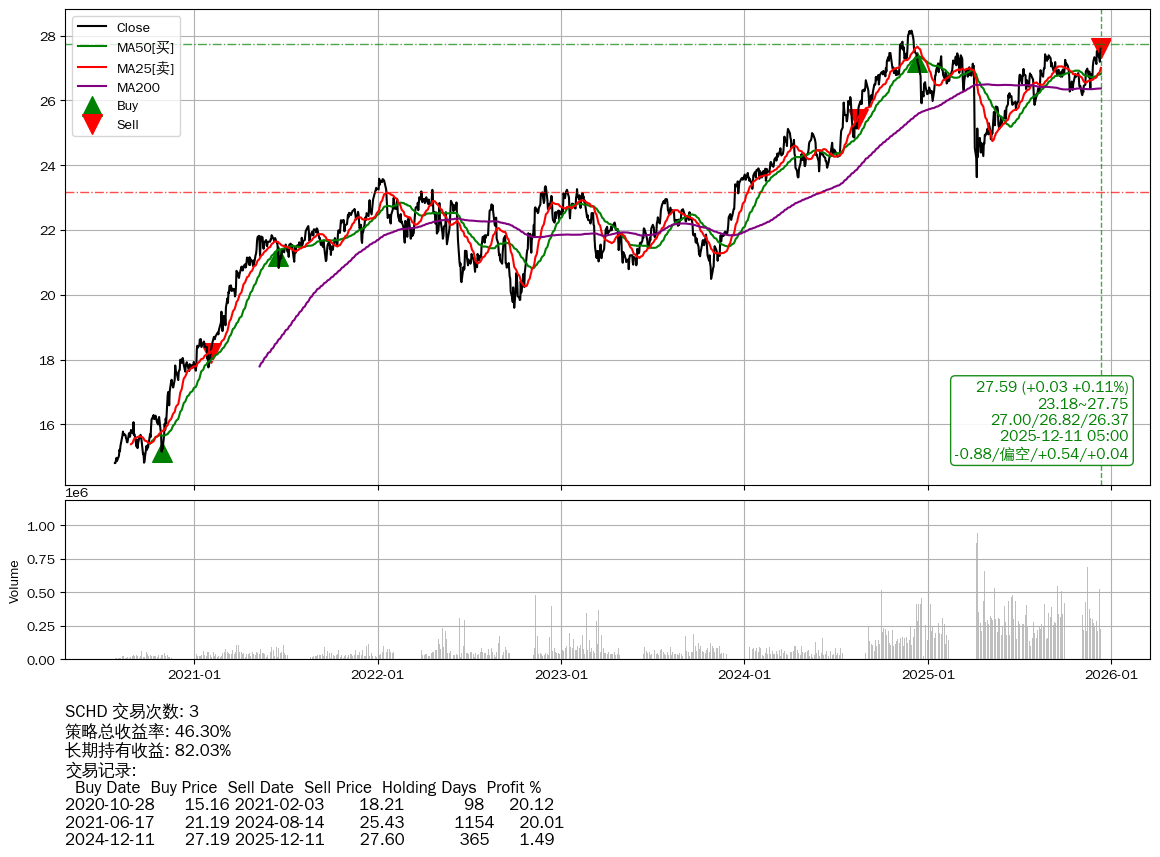Viewport: 1160px width, 857px height.
Task: Click the green Buy triangle in legend
Action: click(92, 106)
